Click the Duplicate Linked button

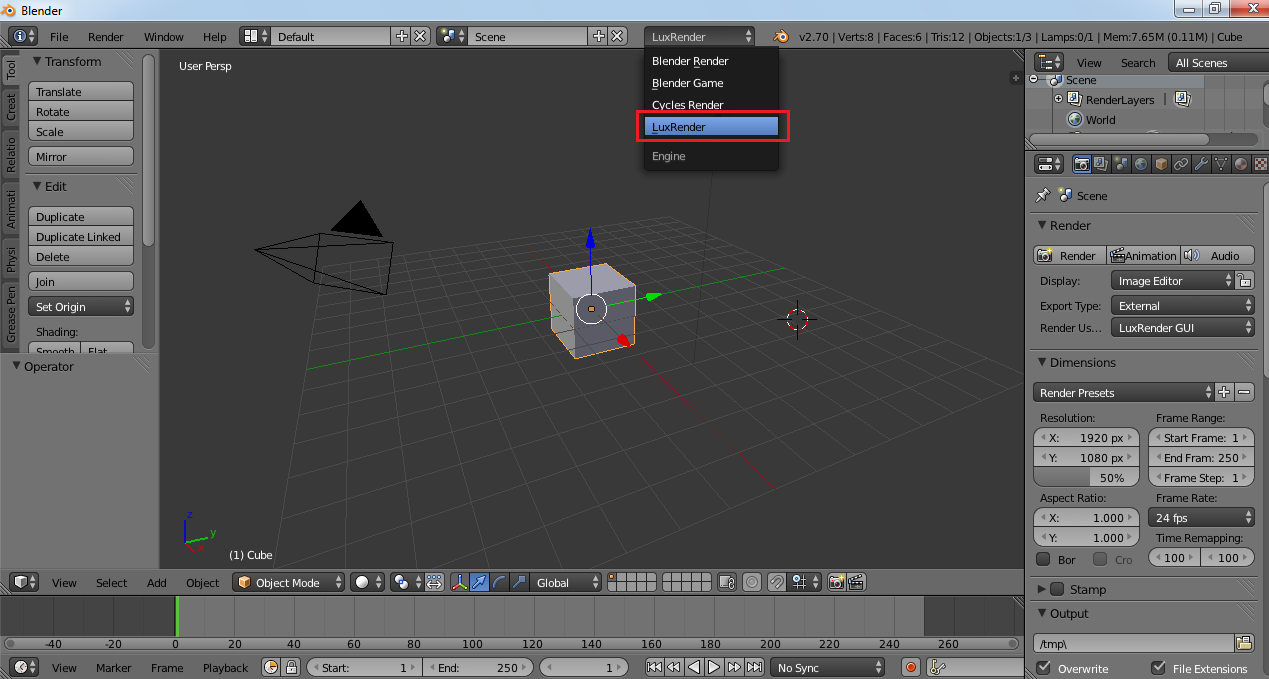[x=81, y=237]
